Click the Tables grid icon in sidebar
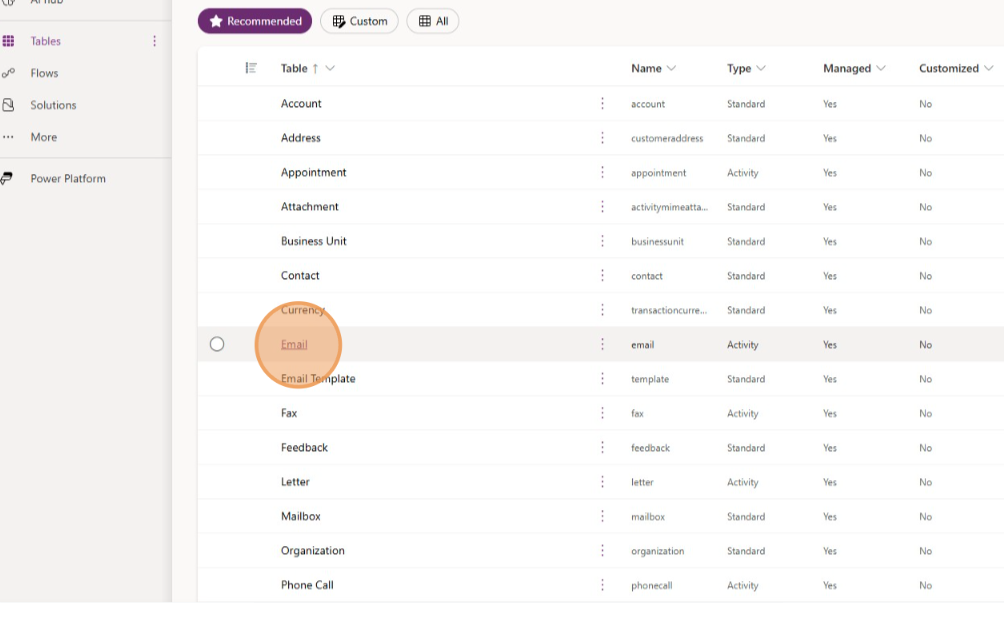 pyautogui.click(x=8, y=41)
